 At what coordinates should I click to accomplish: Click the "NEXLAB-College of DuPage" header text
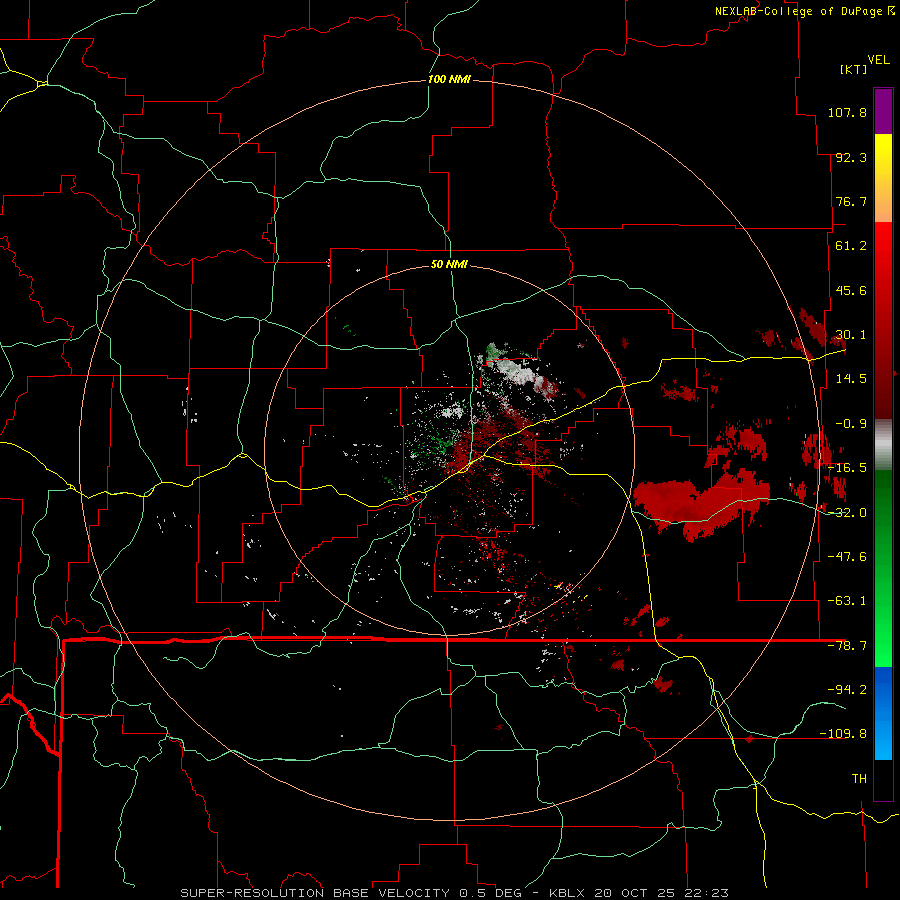799,11
